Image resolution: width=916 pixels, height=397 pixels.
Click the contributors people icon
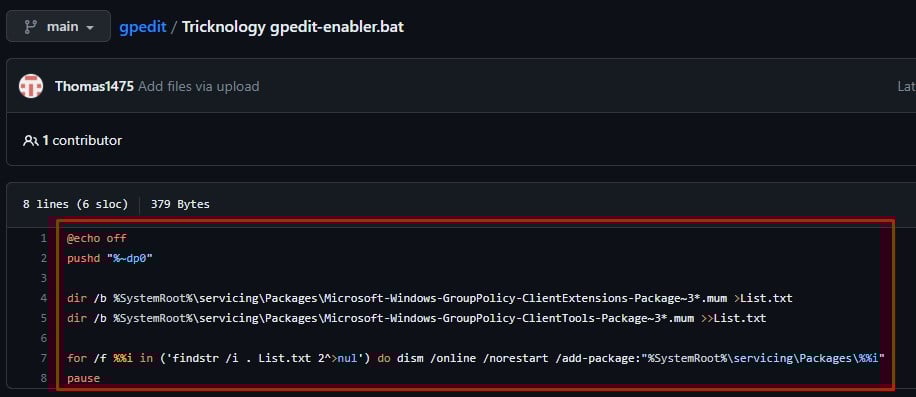click(x=30, y=141)
